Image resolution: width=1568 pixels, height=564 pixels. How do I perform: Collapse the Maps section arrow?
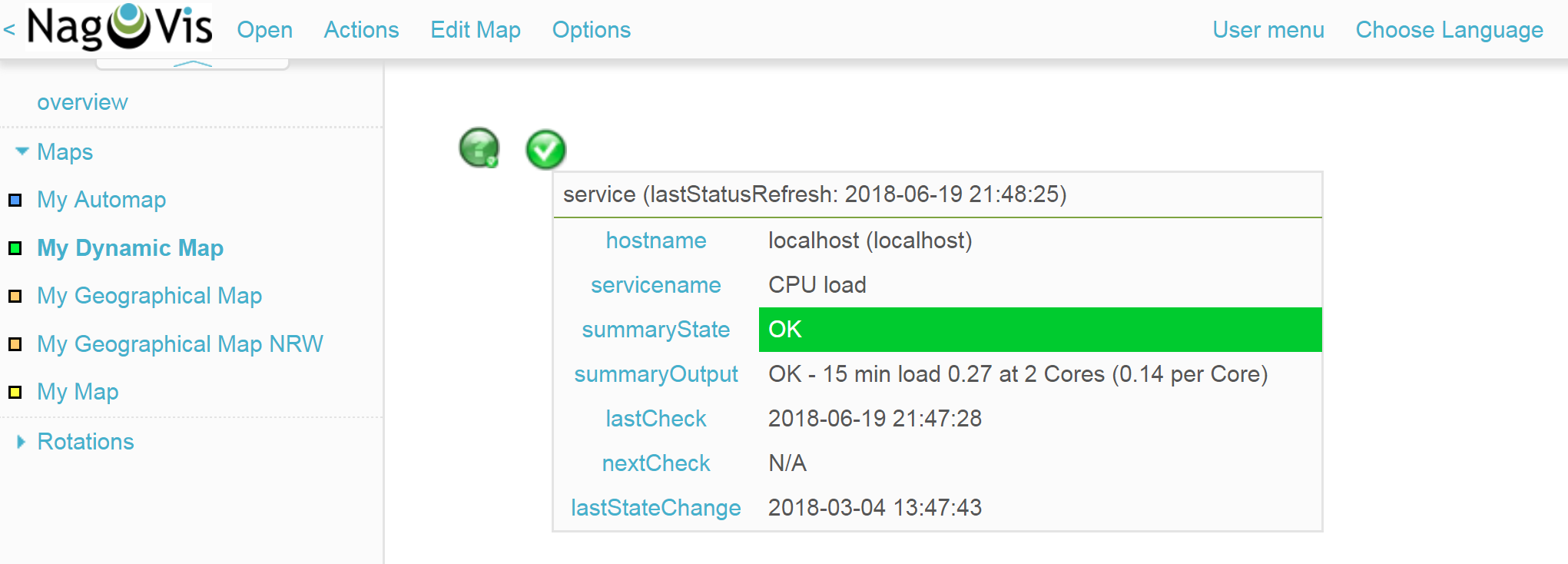point(22,151)
